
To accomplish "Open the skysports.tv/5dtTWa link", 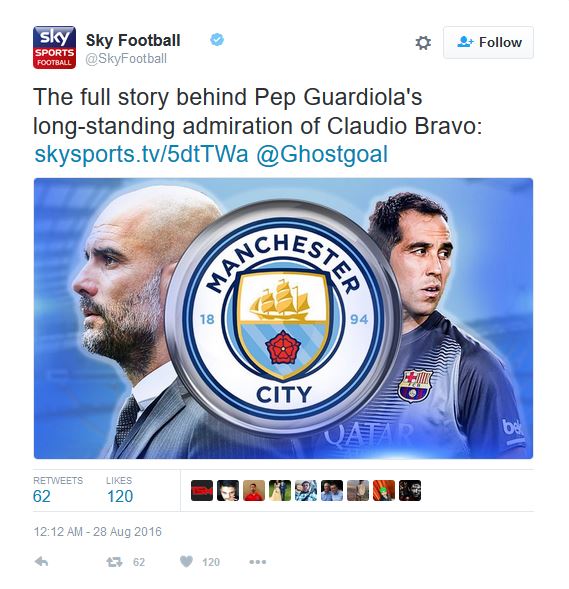I will pos(141,154).
